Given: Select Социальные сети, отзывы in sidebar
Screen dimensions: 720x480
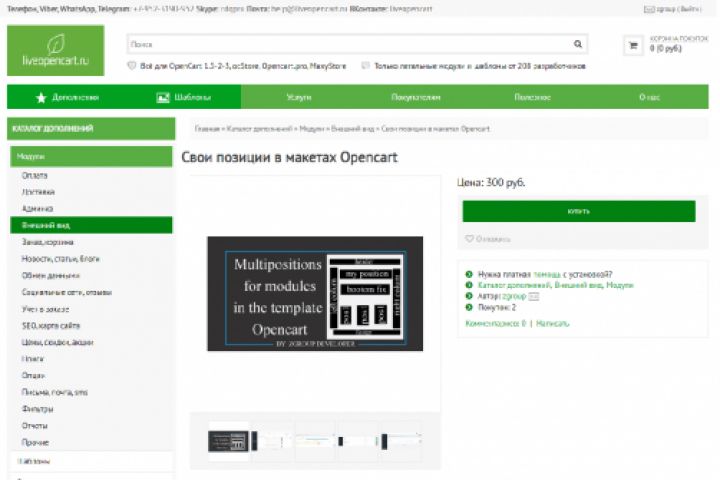Looking at the screenshot, I should pyautogui.click(x=67, y=292).
